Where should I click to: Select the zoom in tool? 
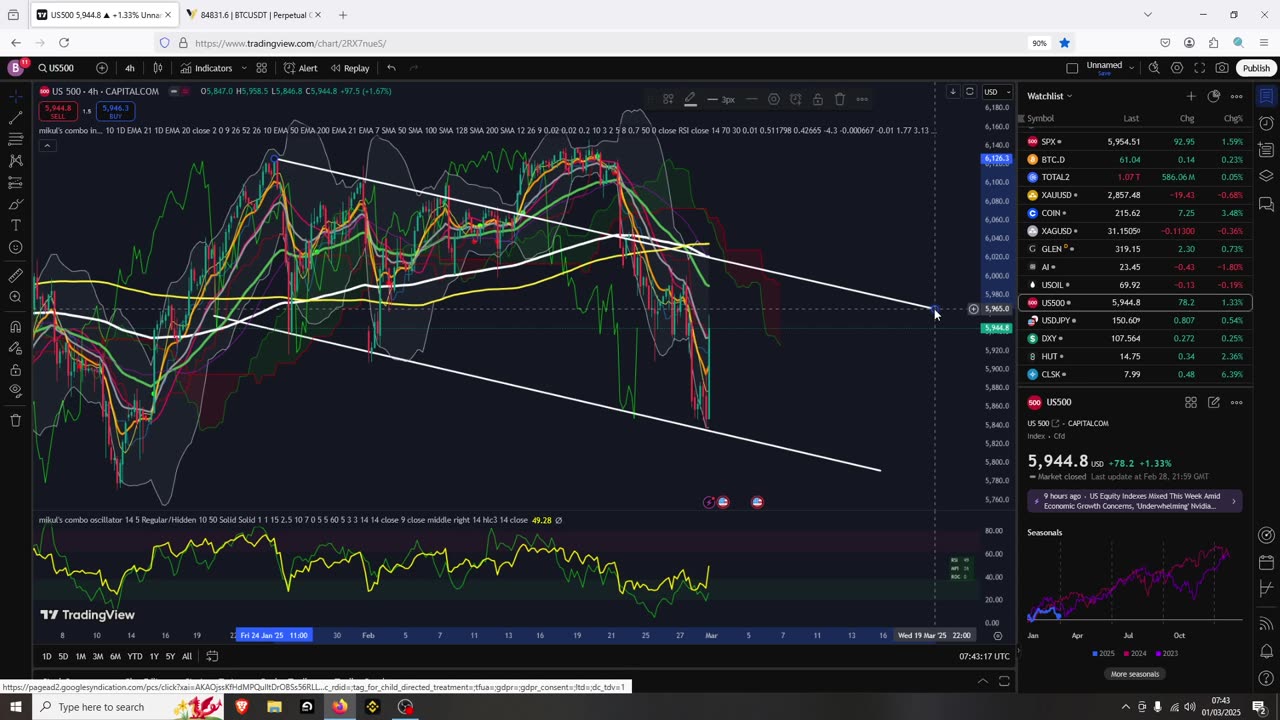[x=16, y=297]
